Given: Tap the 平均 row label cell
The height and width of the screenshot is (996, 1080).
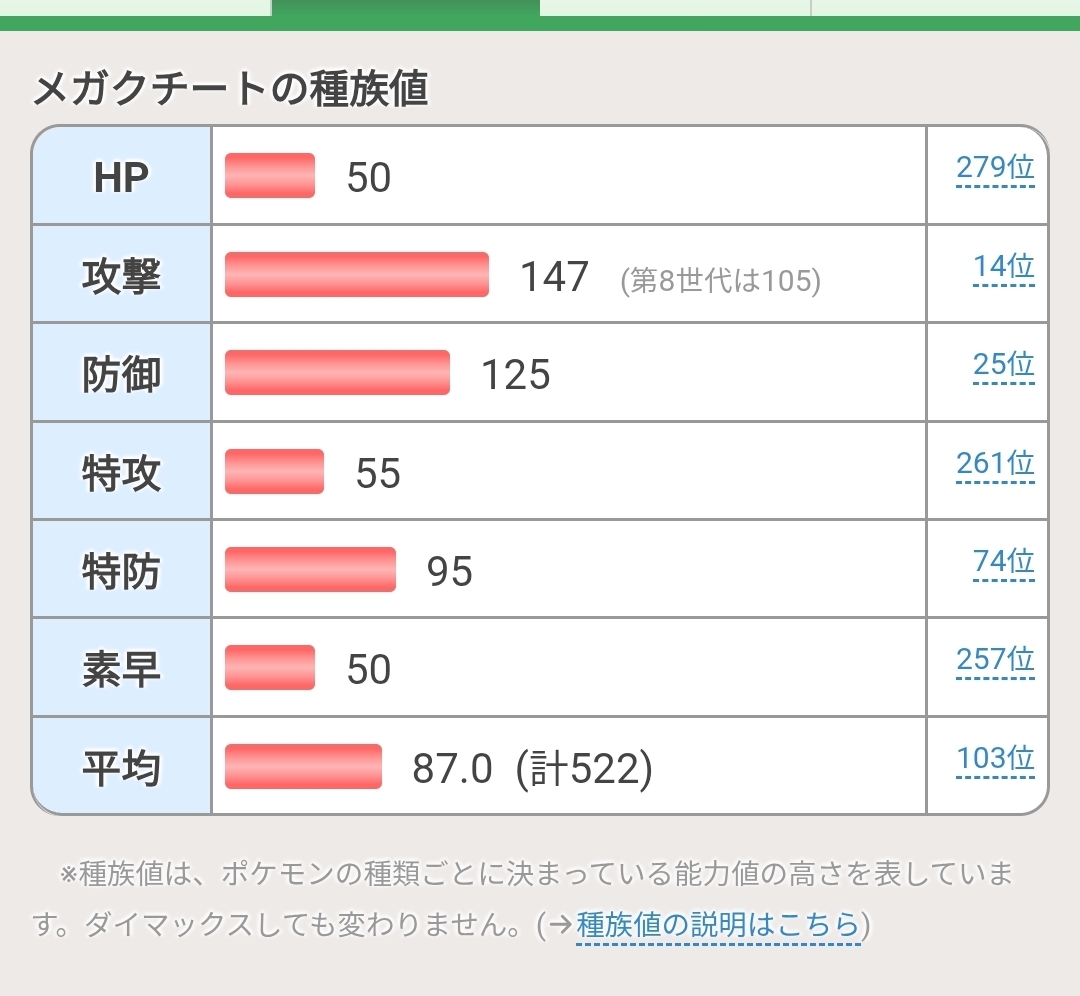Looking at the screenshot, I should pyautogui.click(x=122, y=767).
